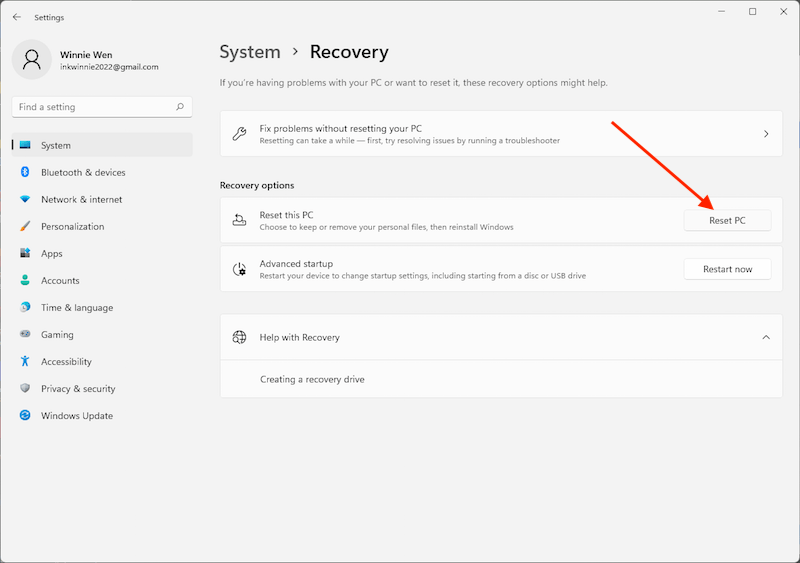
Task: Select Time & language in sidebar
Action: [76, 308]
